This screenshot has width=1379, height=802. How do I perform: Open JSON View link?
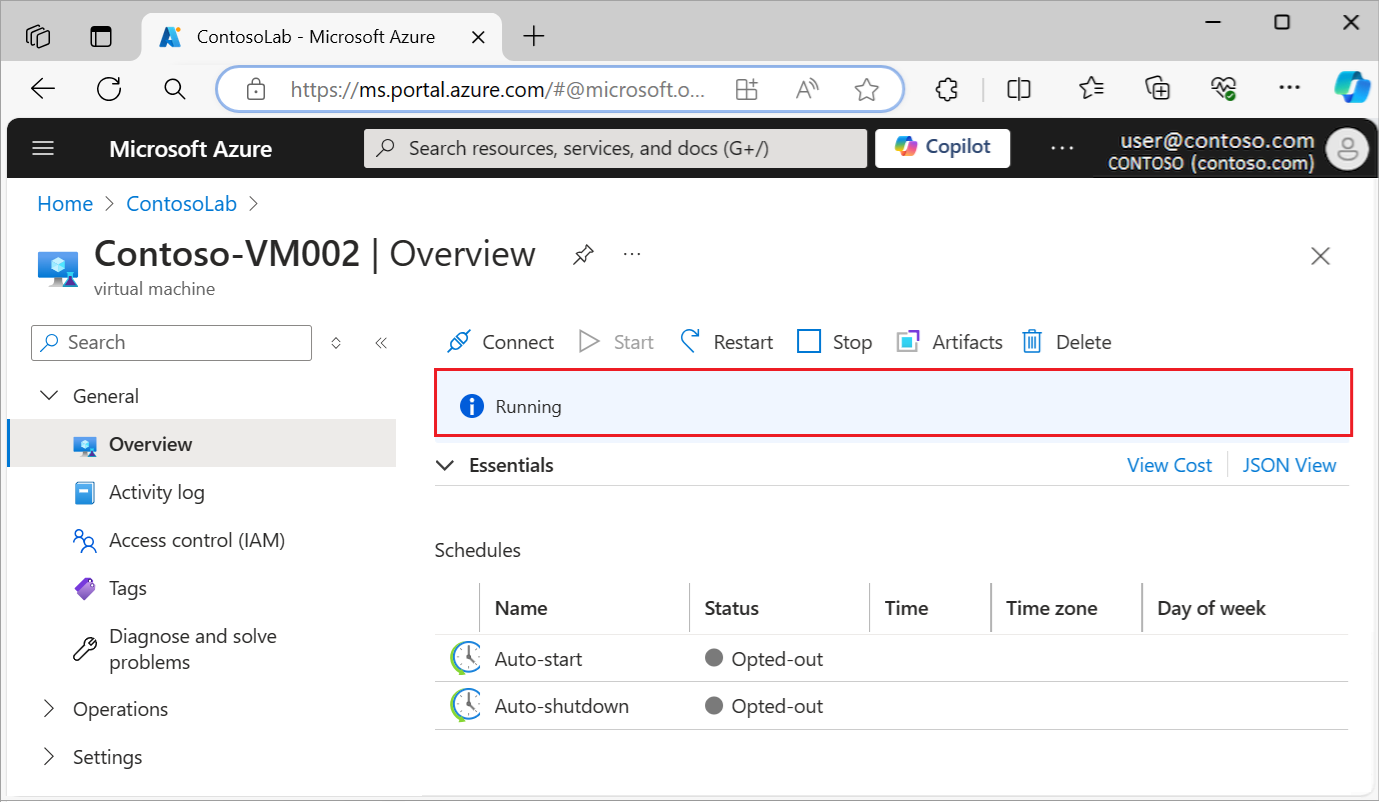1289,465
